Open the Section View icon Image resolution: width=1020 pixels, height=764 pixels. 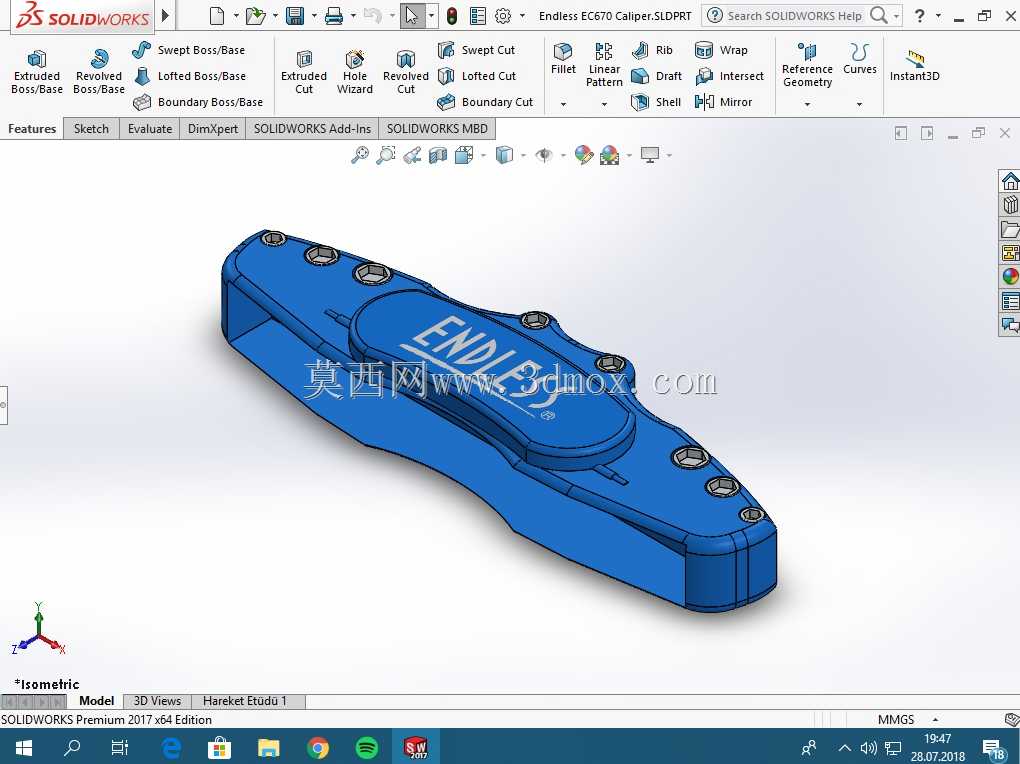(438, 155)
